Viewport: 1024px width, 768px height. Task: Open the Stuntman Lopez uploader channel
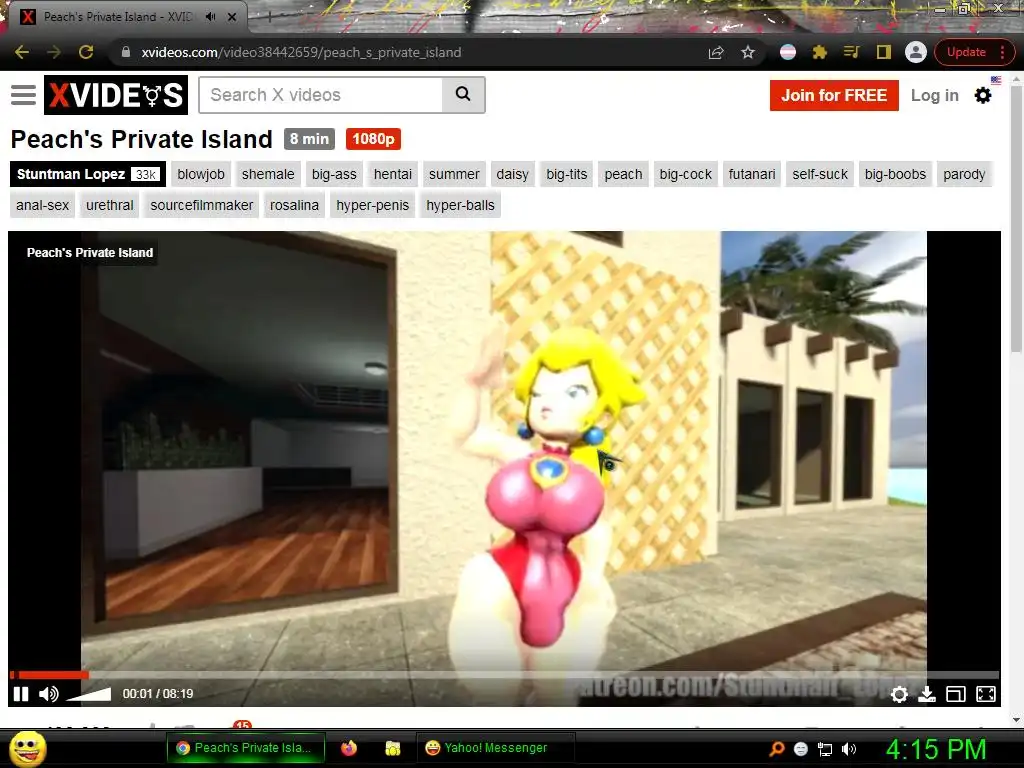[88, 174]
